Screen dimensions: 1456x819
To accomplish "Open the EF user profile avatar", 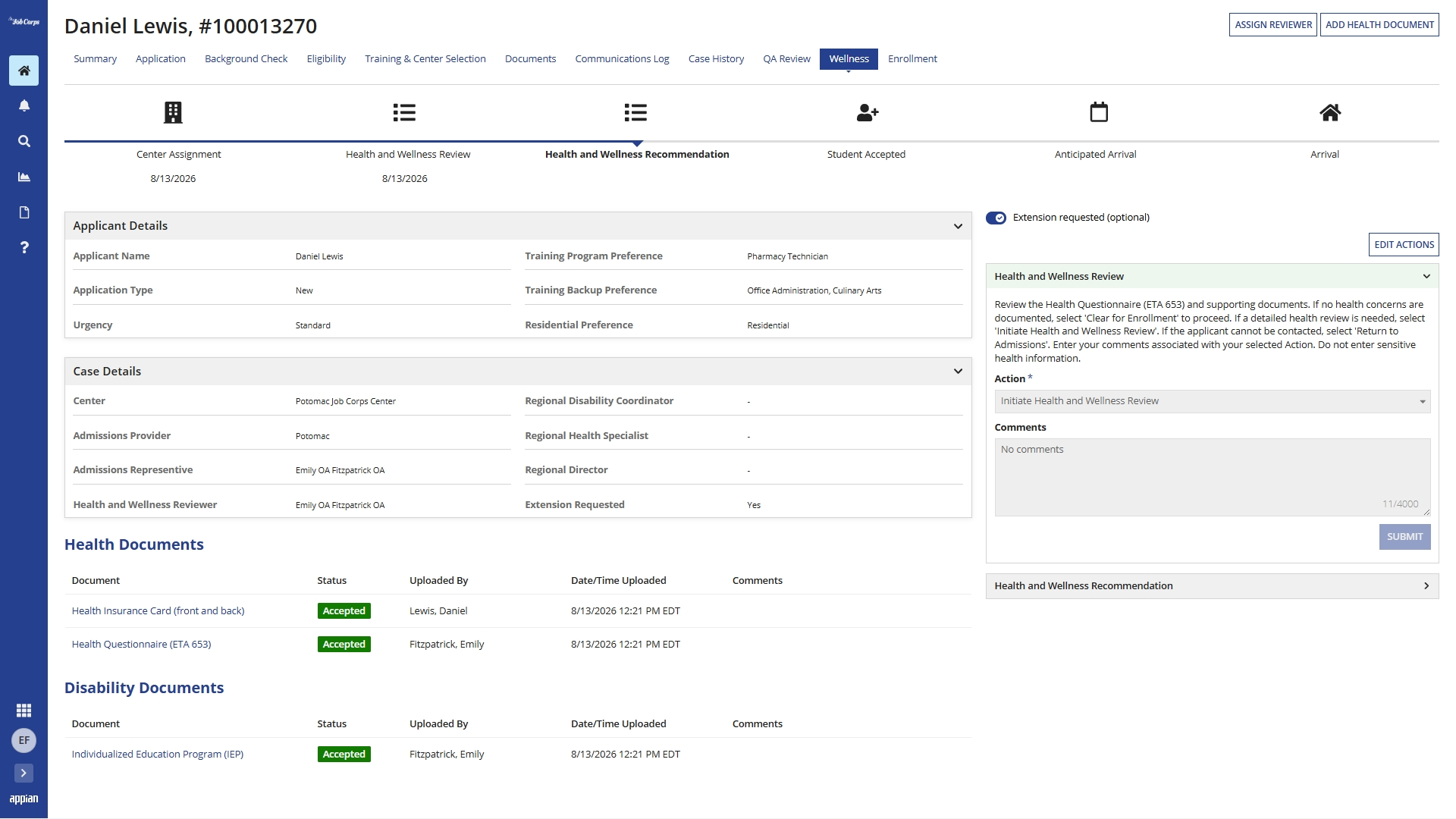I will pyautogui.click(x=24, y=740).
